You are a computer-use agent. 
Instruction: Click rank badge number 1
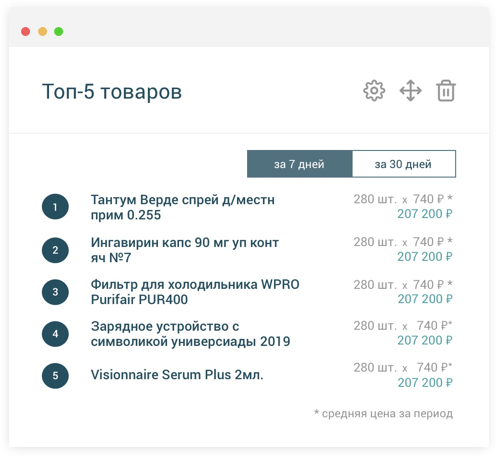click(x=55, y=207)
